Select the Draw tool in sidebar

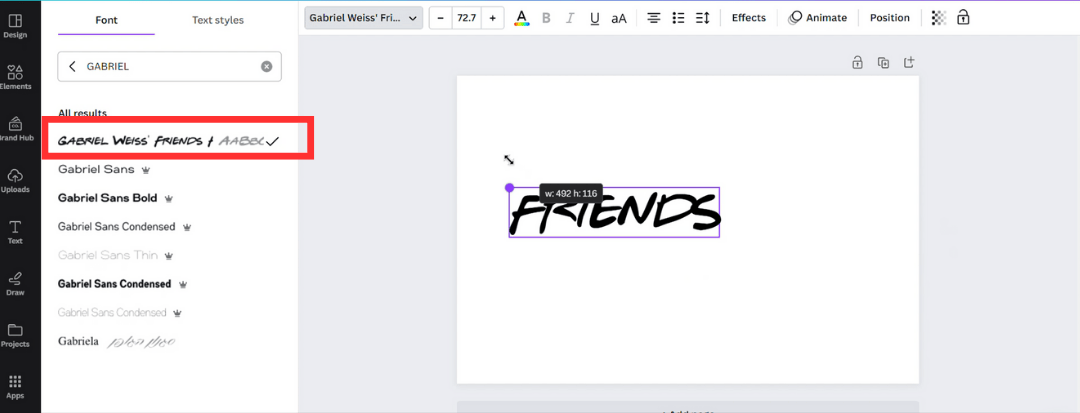15,283
